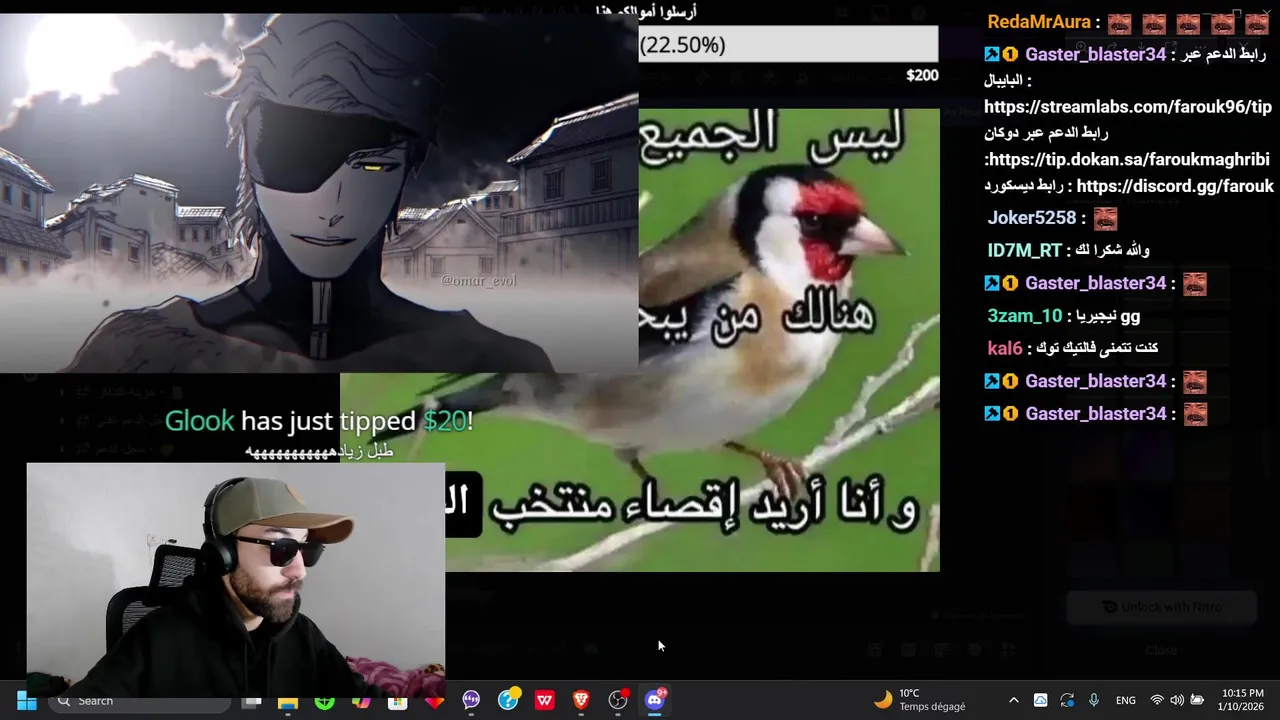Image resolution: width=1280 pixels, height=720 pixels.
Task: Click كنت تتمنى فالنتيك توك chat message
Action: pos(1097,348)
